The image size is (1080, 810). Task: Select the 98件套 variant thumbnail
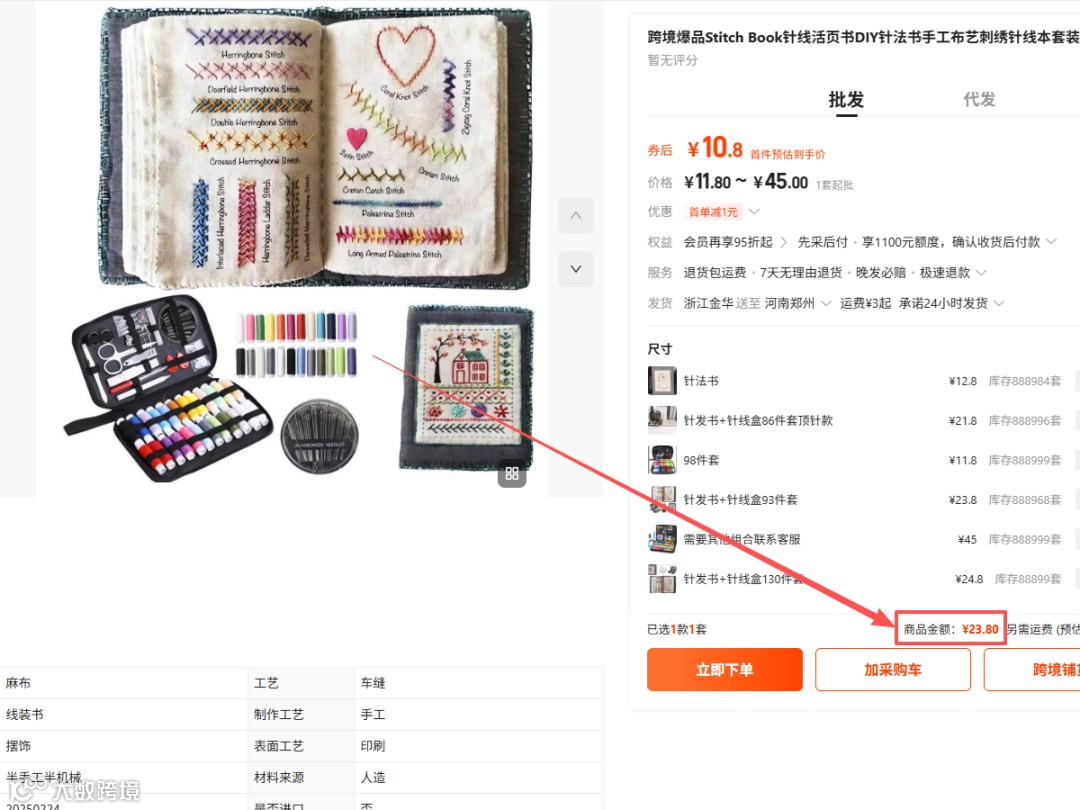(662, 459)
